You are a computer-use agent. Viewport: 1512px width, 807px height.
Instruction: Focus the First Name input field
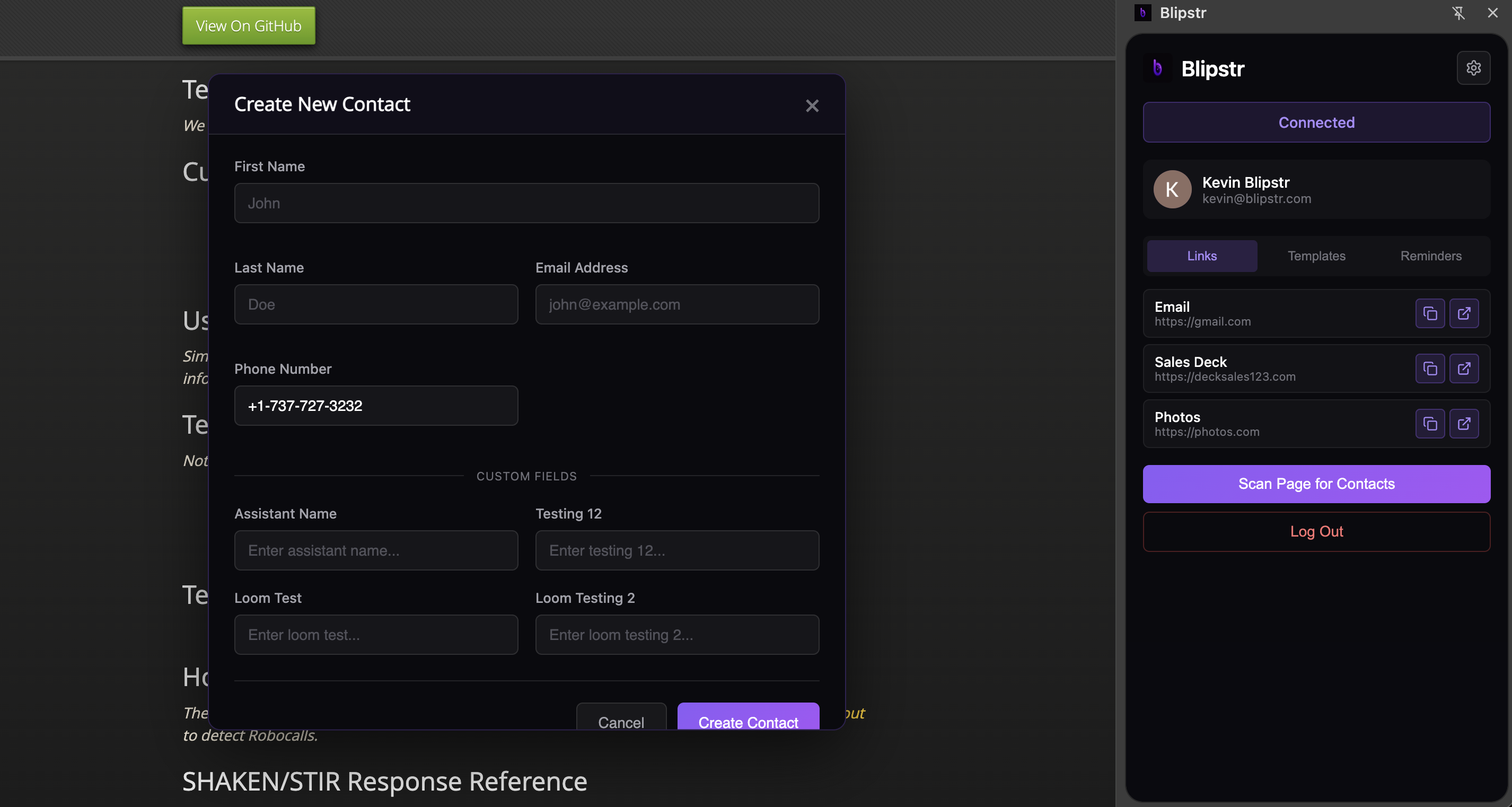526,203
